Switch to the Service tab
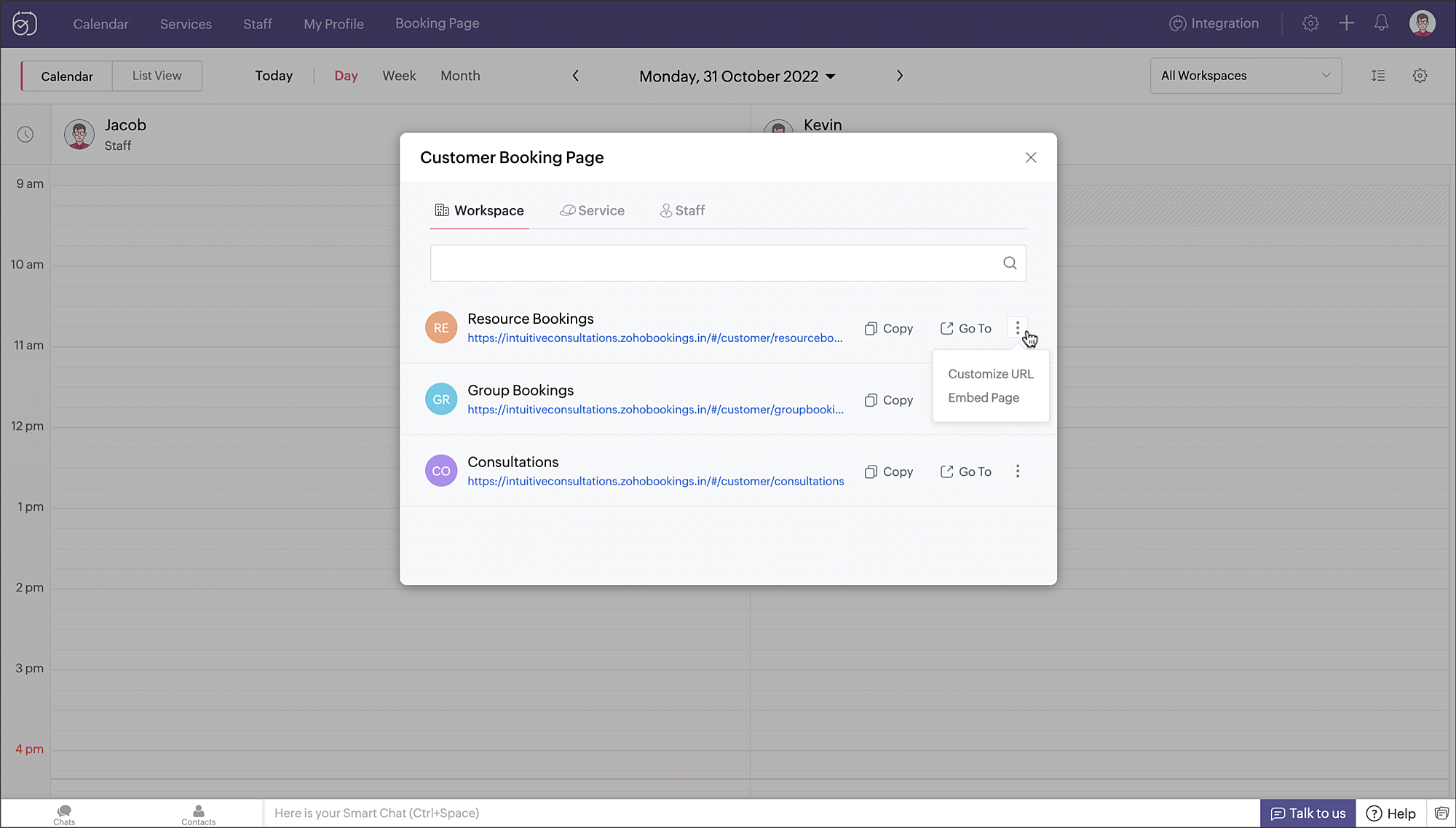 [592, 210]
